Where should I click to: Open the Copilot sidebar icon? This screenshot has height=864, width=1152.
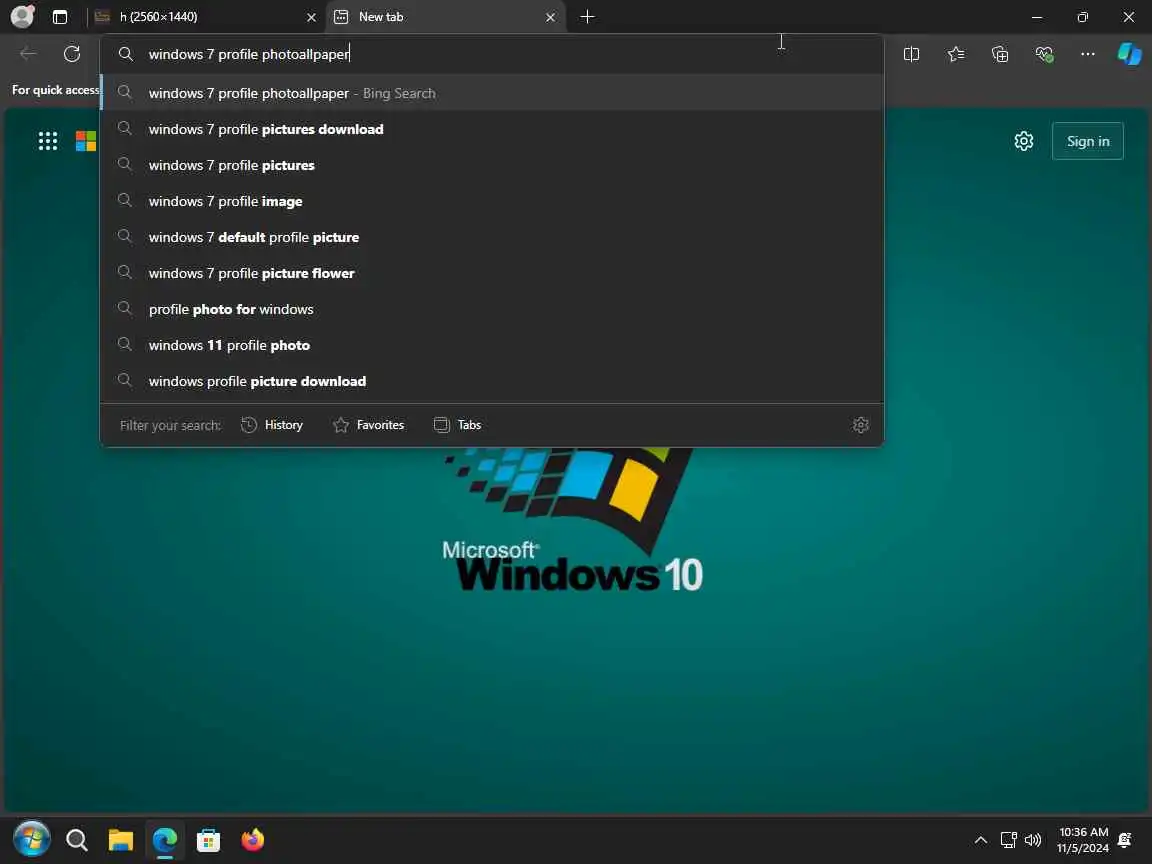[1129, 54]
